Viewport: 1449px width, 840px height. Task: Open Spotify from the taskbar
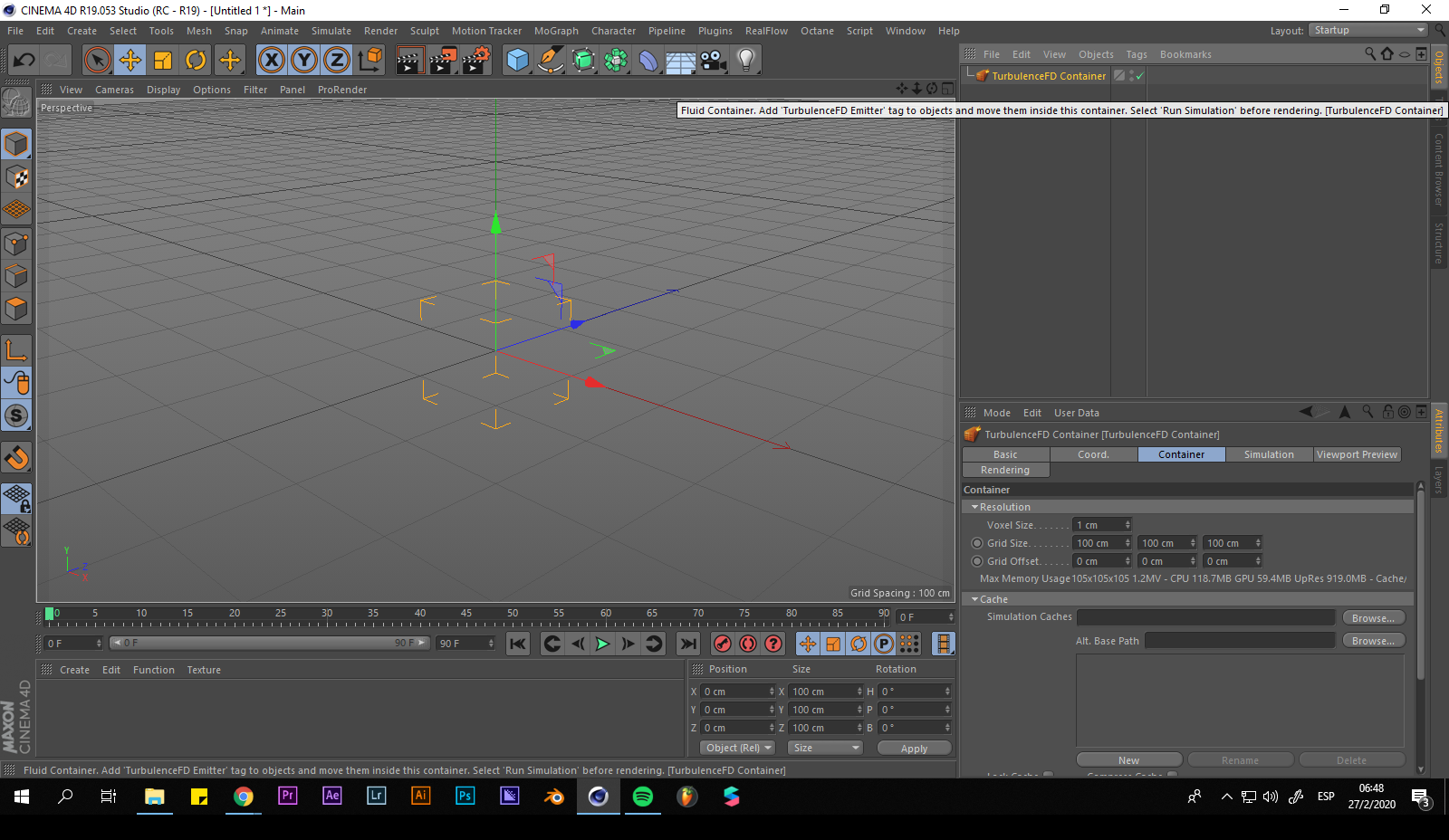(643, 797)
